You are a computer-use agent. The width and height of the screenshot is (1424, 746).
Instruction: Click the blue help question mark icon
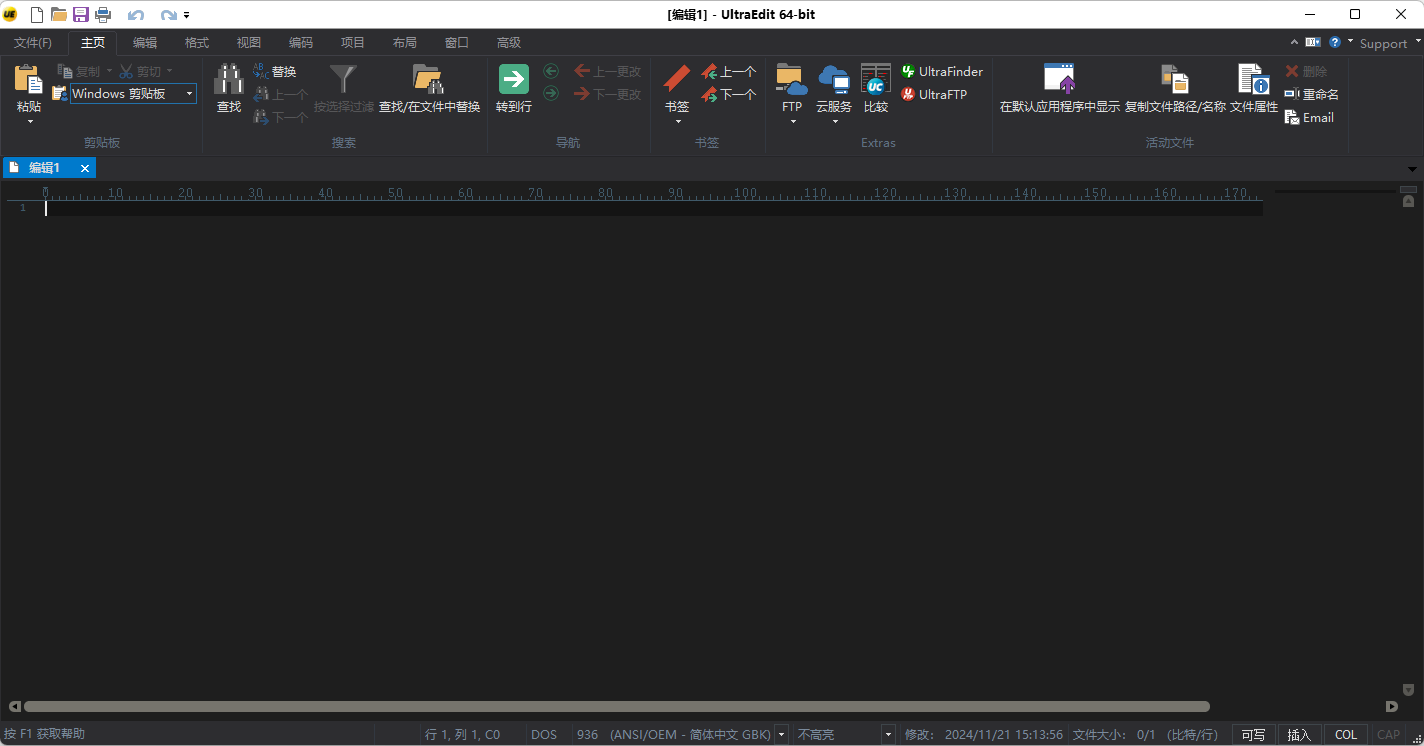click(1335, 42)
